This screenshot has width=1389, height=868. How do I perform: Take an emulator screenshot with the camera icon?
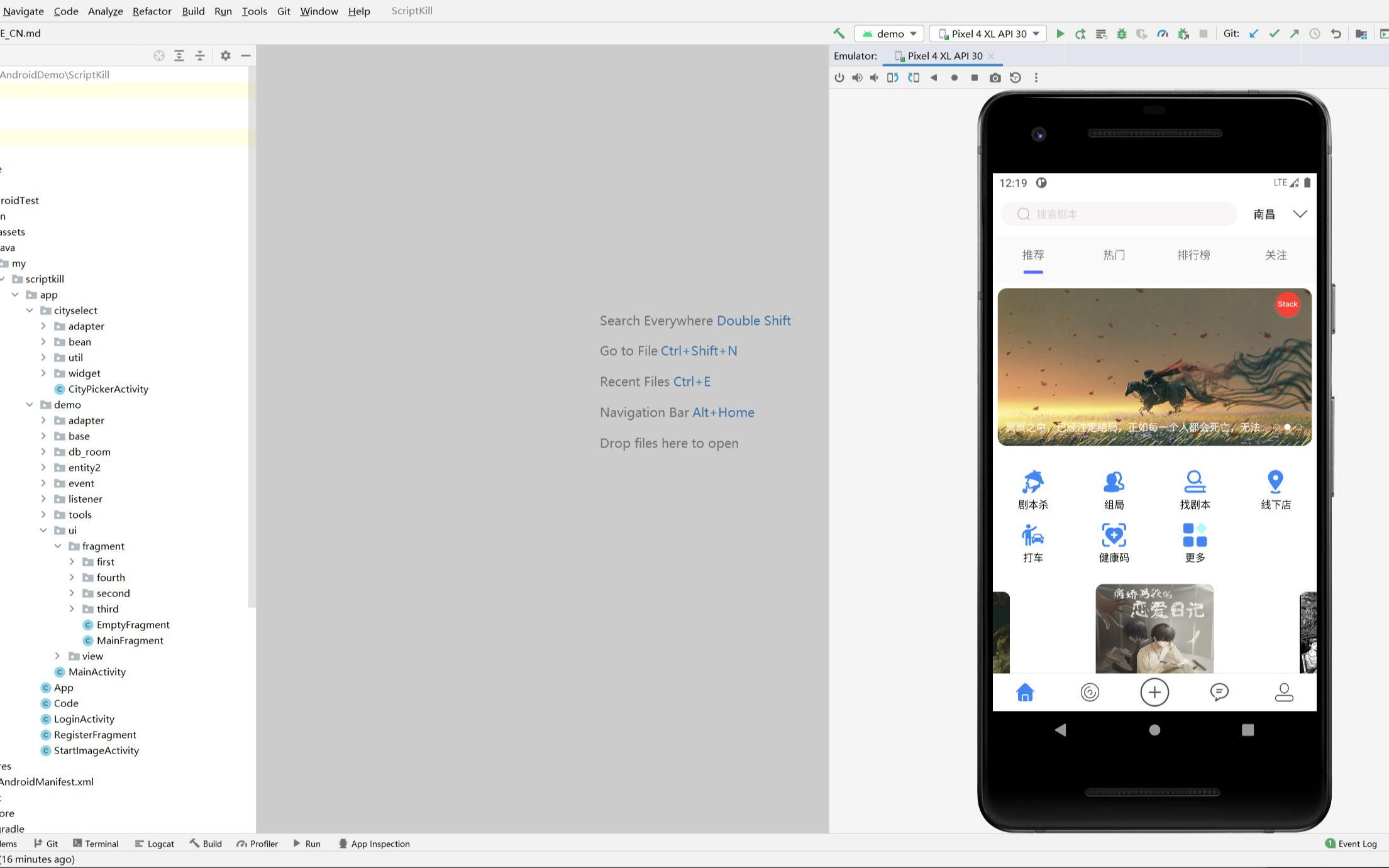995,78
